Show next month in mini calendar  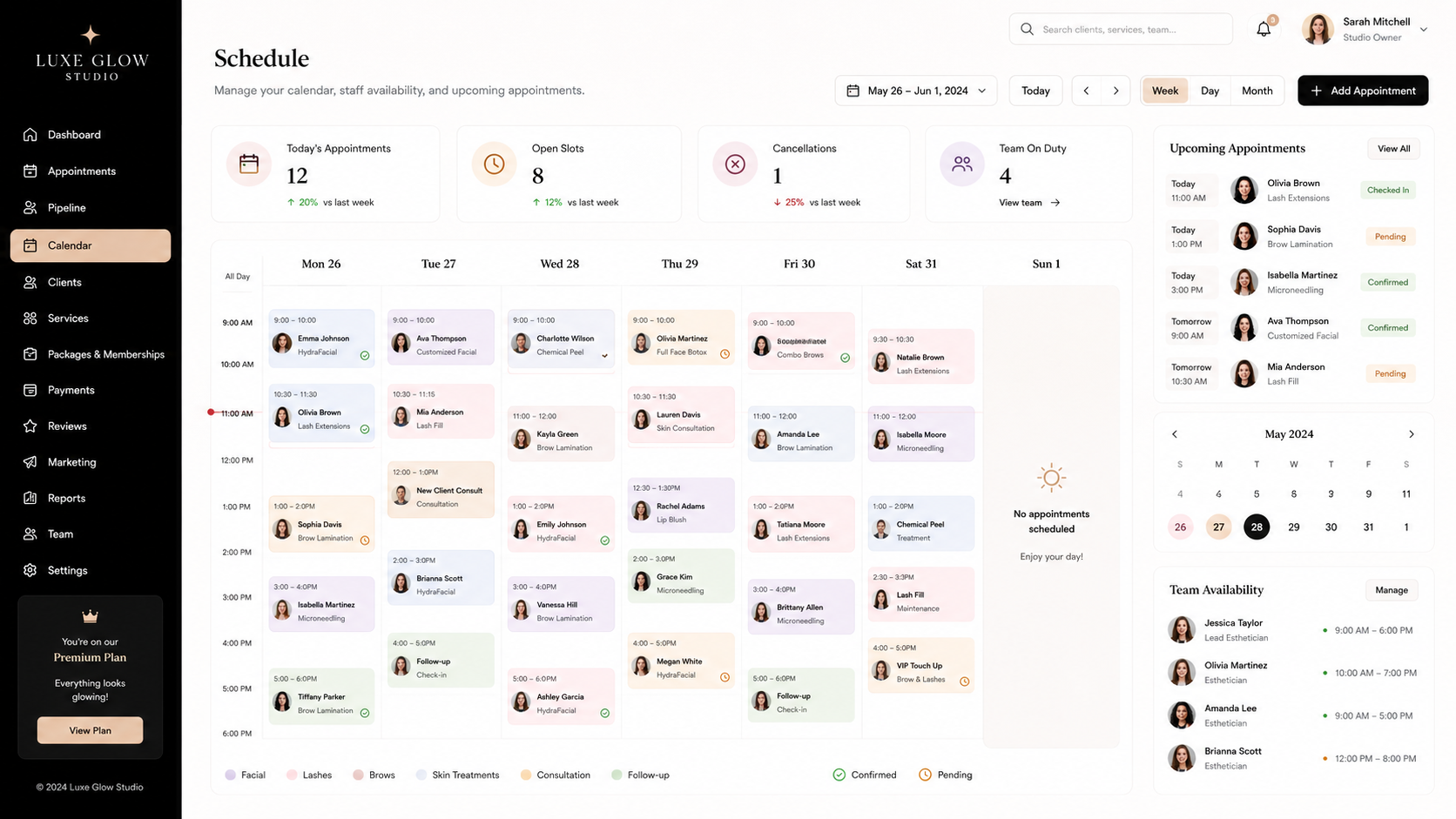(1412, 434)
